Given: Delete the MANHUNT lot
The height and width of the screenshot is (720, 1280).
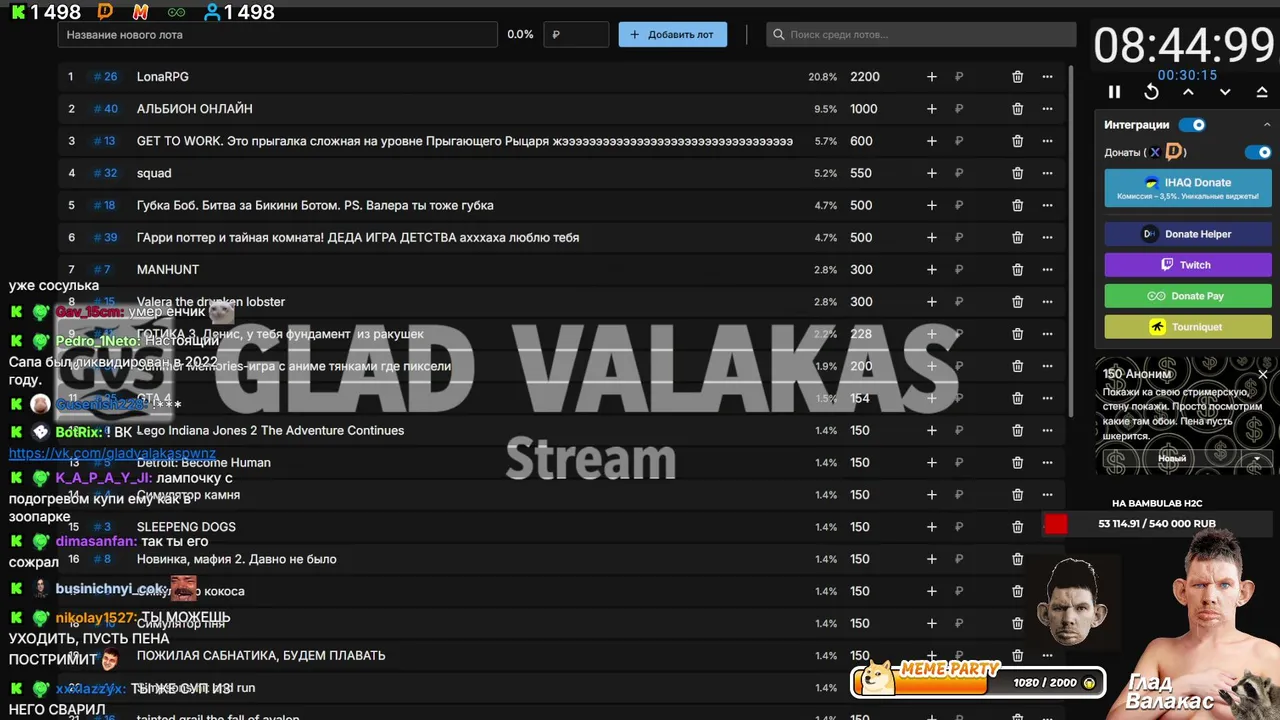Looking at the screenshot, I should [x=1017, y=270].
